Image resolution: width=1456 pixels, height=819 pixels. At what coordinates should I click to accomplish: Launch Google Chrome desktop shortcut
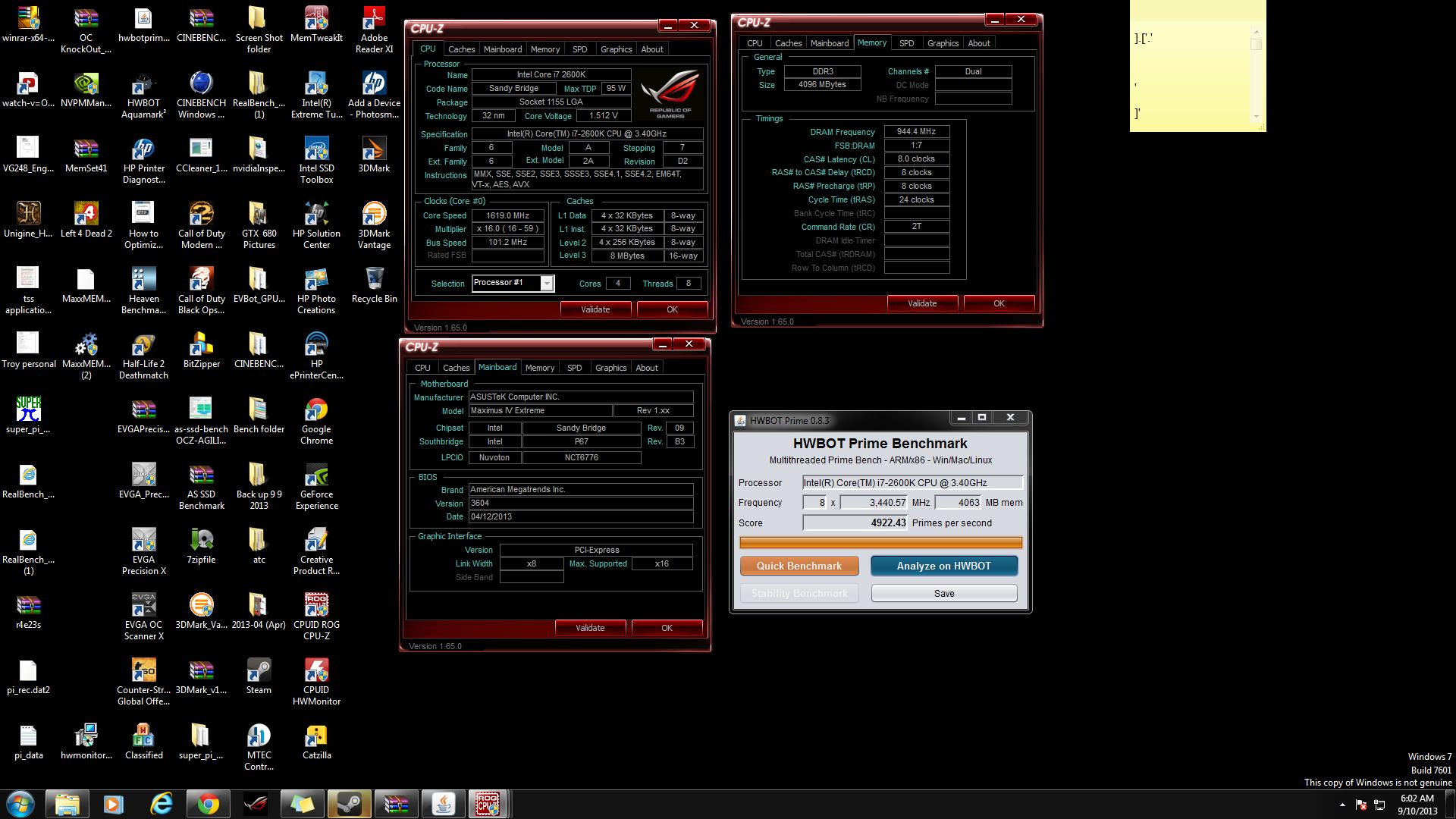tap(316, 422)
